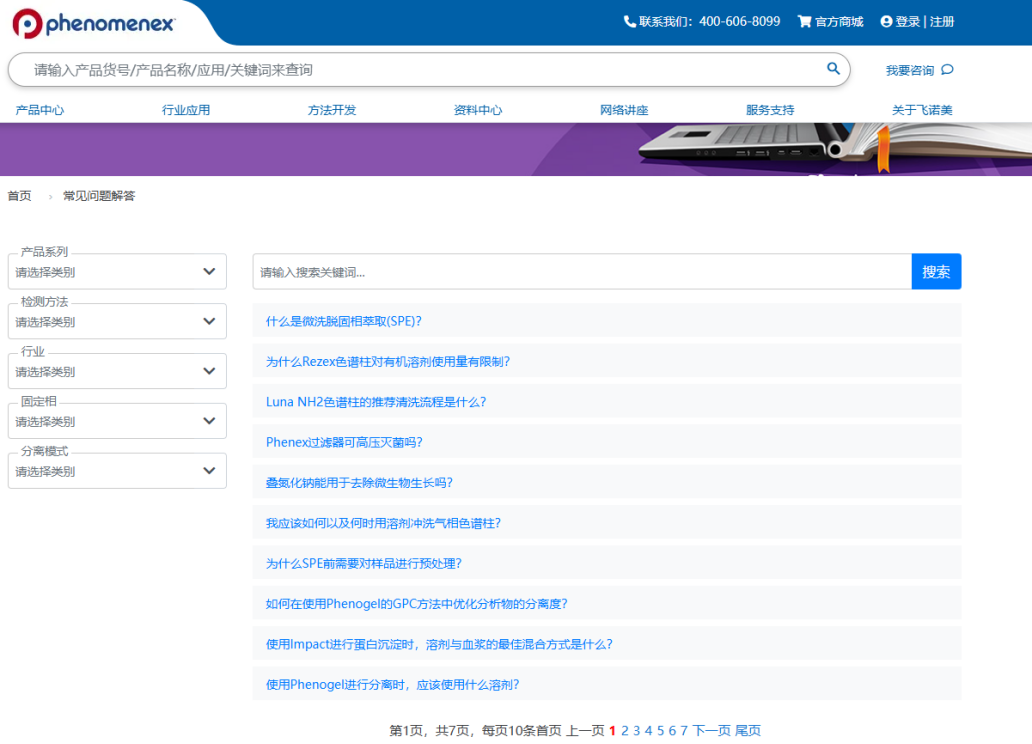Open the 关于飞诺美 menu

(922, 110)
